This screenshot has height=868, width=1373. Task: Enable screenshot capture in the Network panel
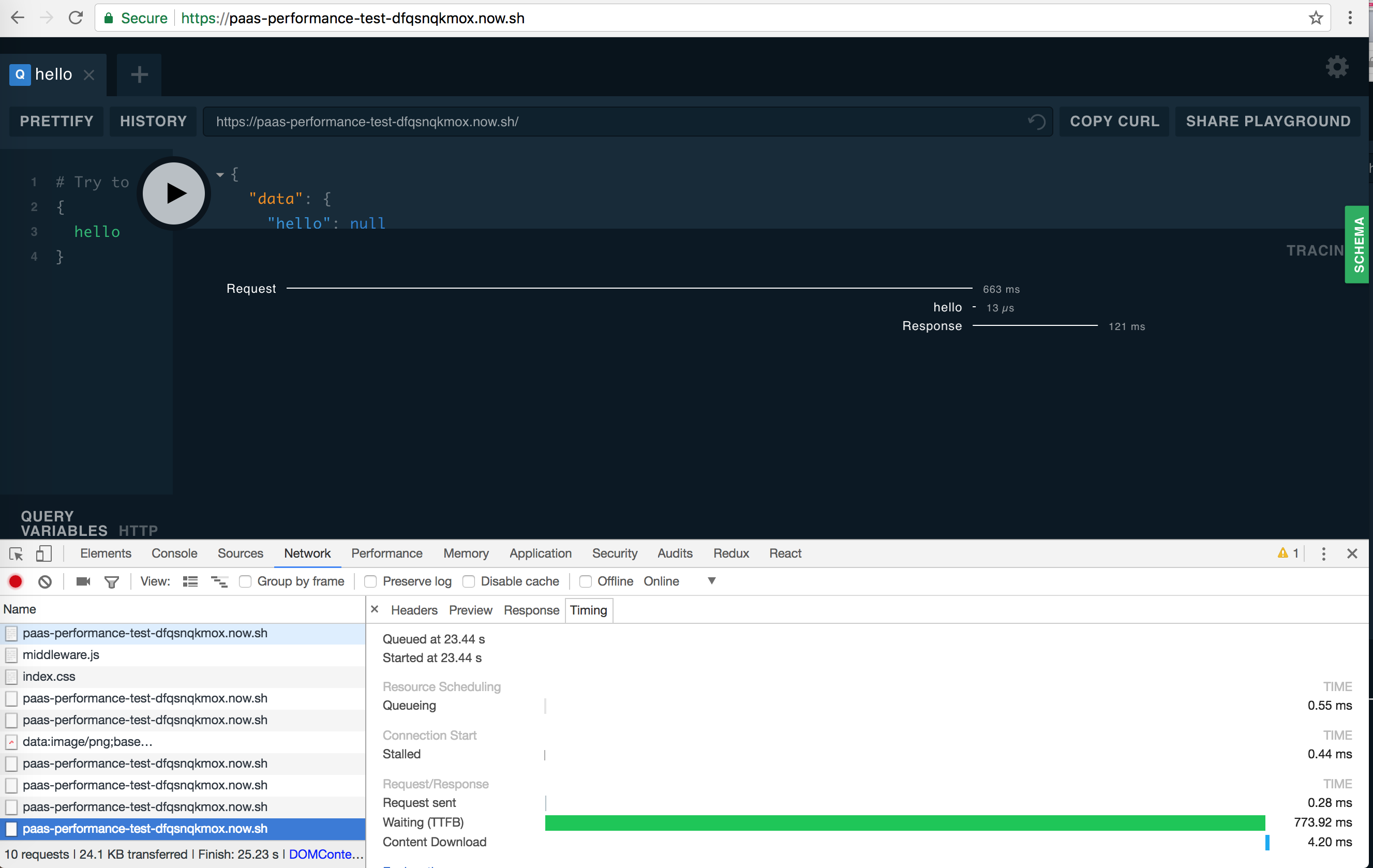83,581
